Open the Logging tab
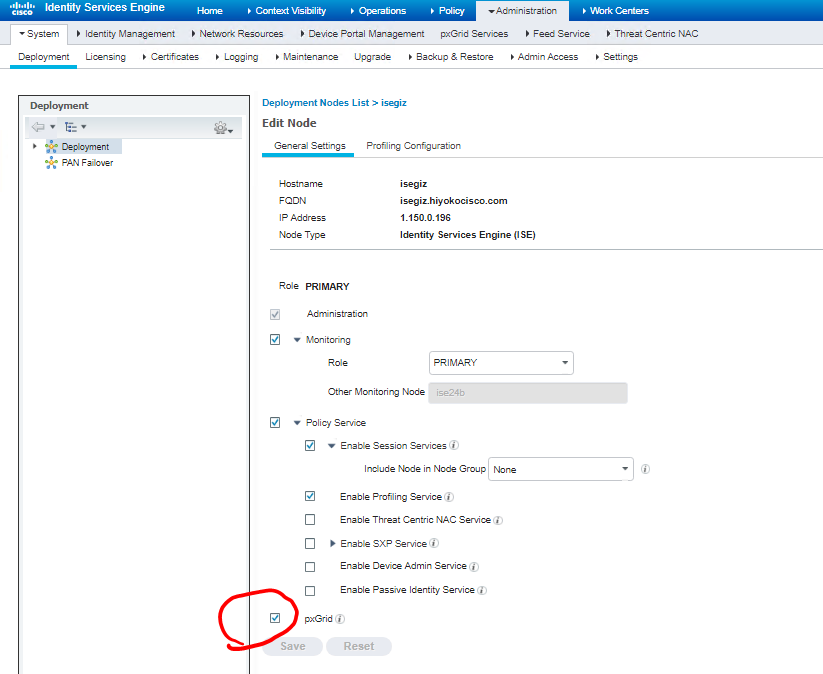The image size is (823, 674). click(x=237, y=57)
